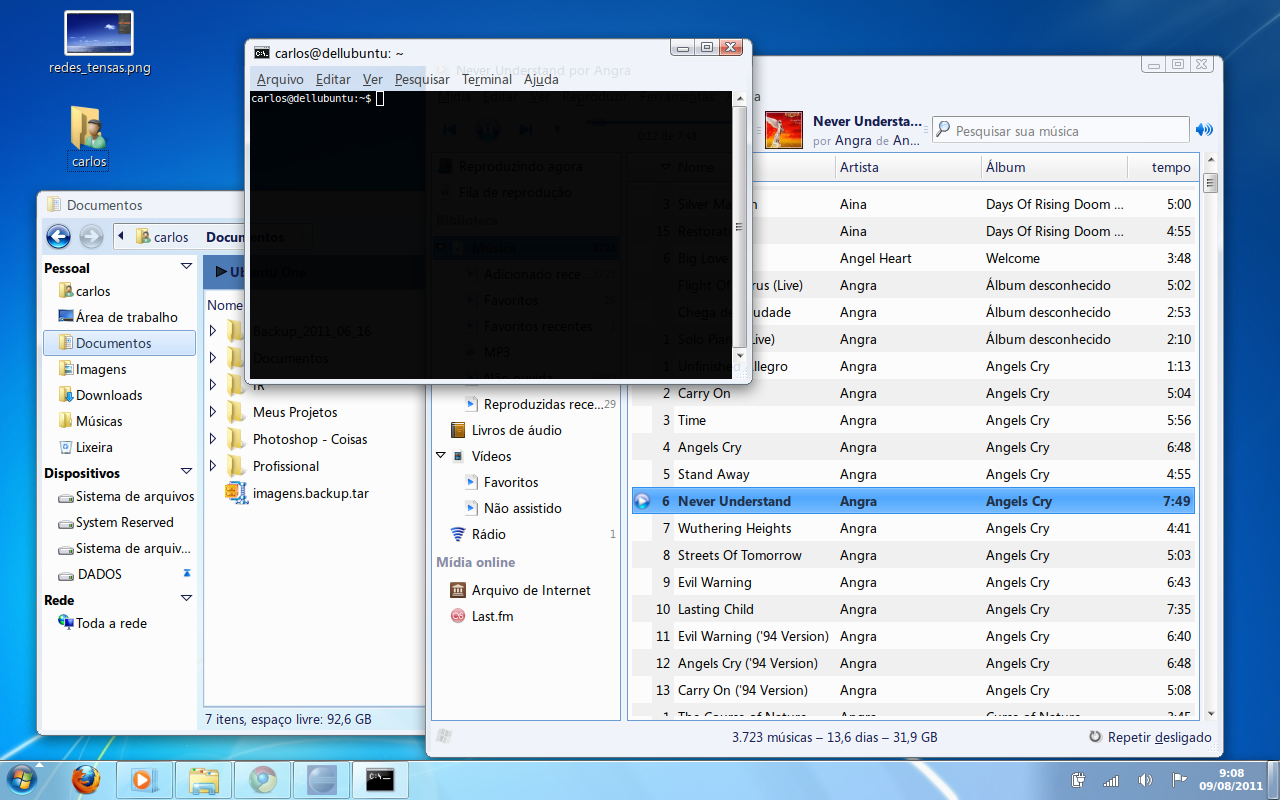Select the Streets Of Tomorrow track

pyautogui.click(x=914, y=555)
